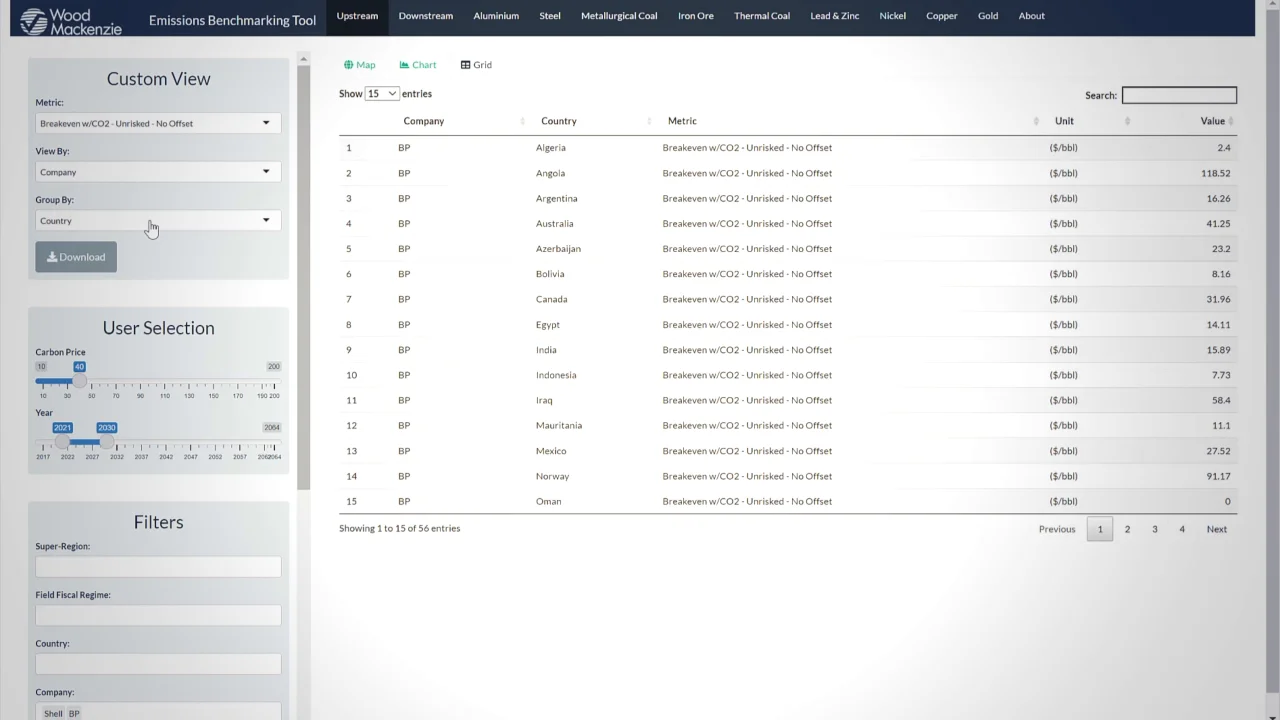This screenshot has height=720, width=1280.
Task: Open the Nickel tab
Action: 893,16
